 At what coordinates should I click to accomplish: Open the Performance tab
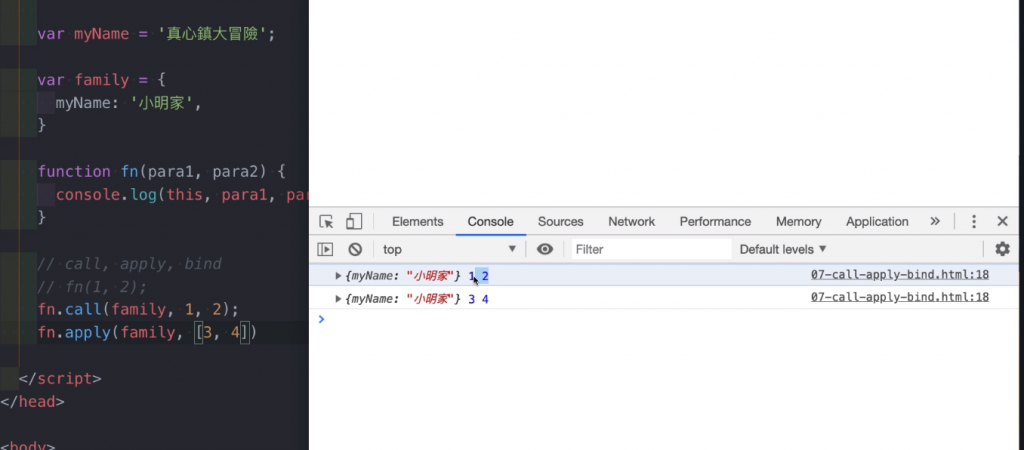[x=715, y=221]
